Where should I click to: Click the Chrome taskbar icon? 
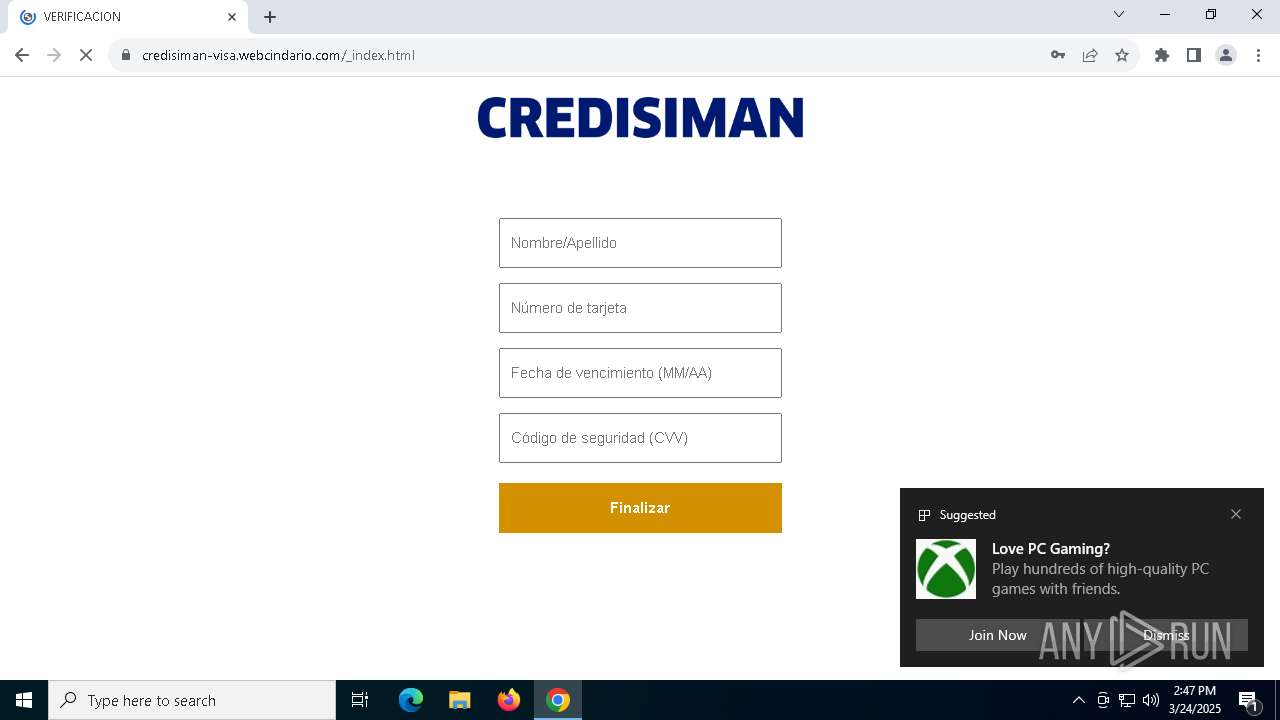coord(558,700)
